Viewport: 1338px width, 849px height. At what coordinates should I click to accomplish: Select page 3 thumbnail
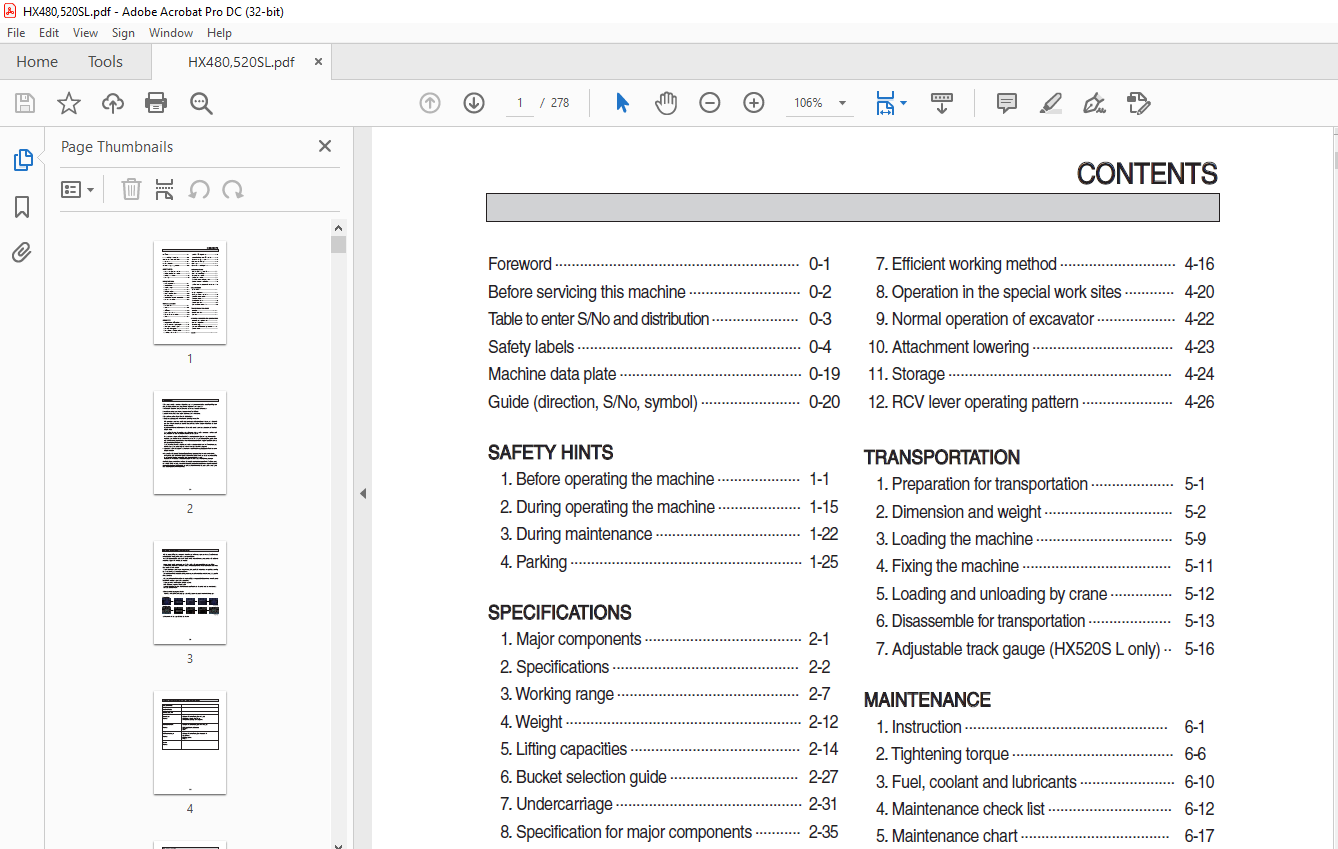190,592
